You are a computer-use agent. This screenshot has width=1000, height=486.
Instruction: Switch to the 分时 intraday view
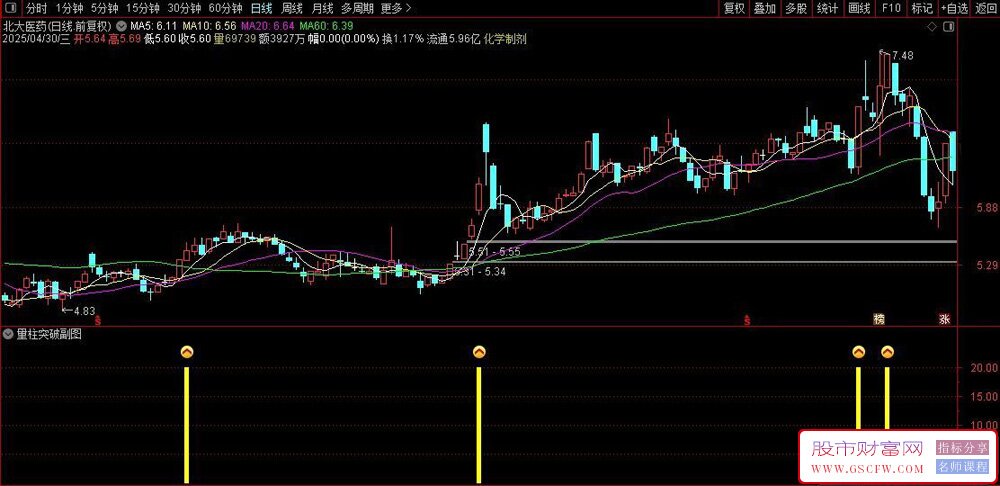[37, 9]
